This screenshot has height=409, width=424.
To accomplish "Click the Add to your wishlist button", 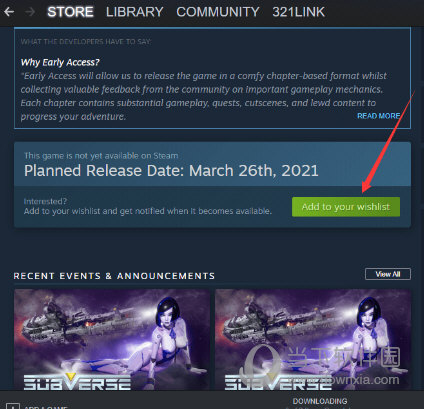I will point(346,207).
